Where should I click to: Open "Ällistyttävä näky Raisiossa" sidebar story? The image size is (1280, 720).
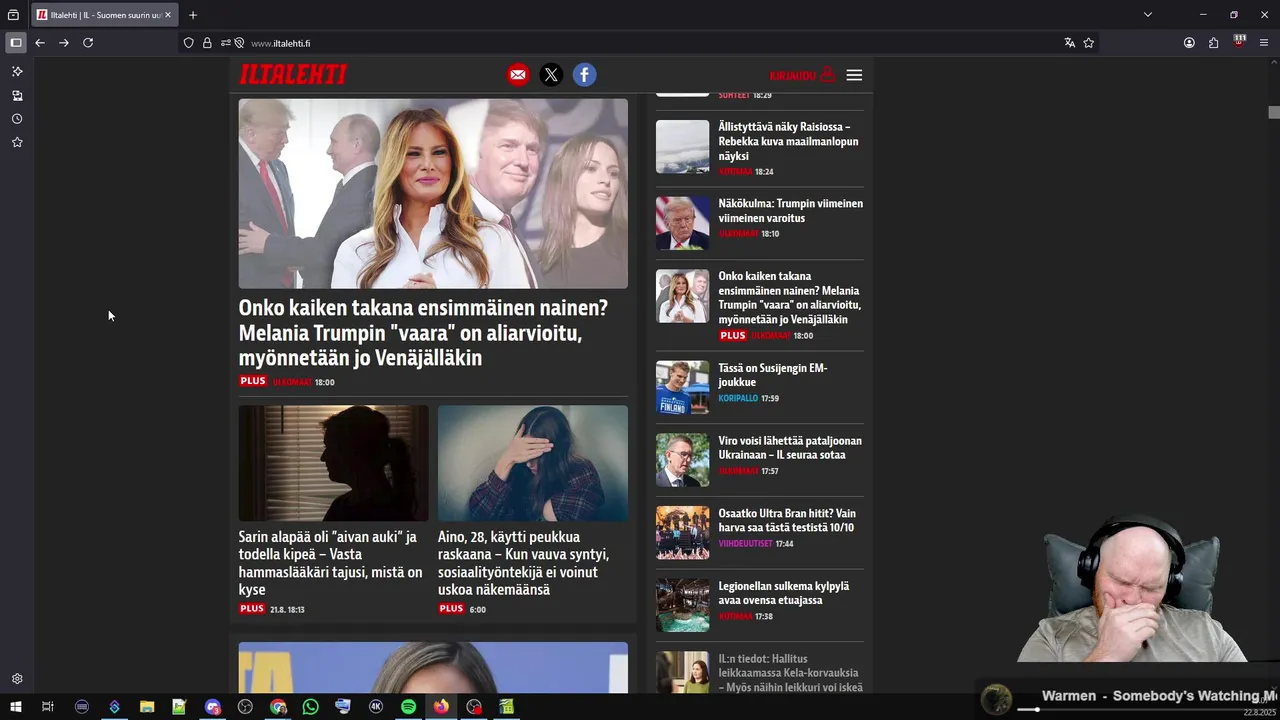pyautogui.click(x=788, y=142)
